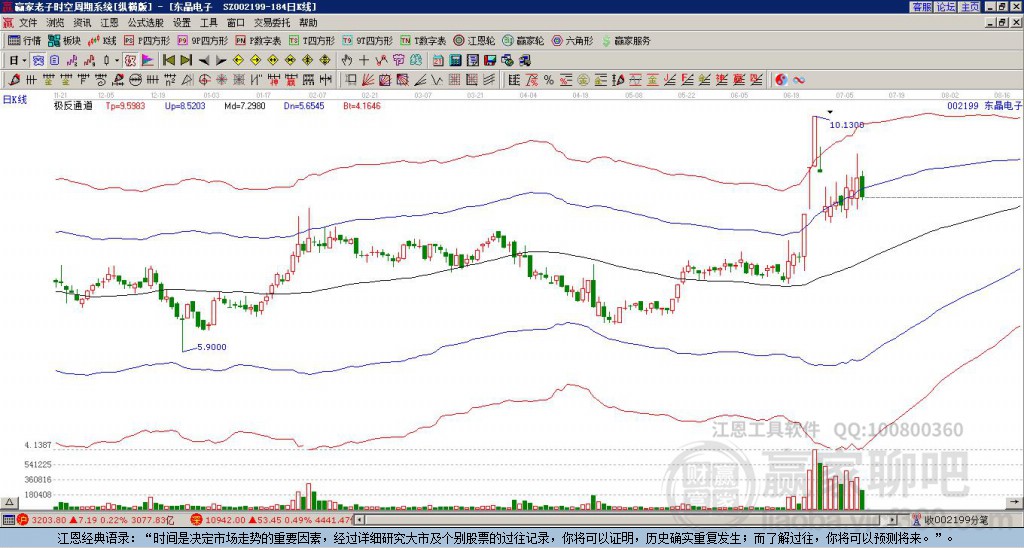Click the 5.9000 low price label
Screen dimensions: 1024x548
212,347
